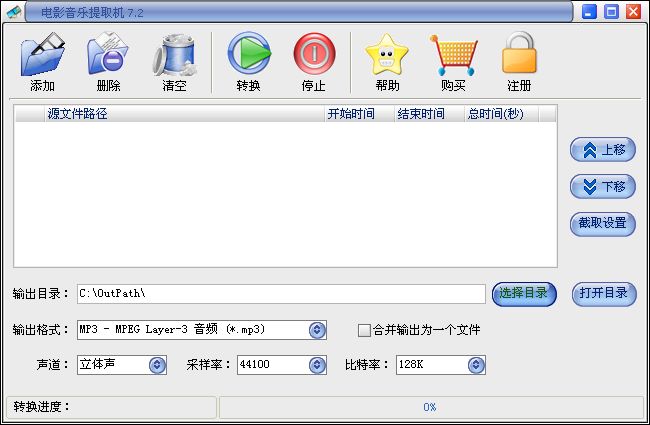Screen dimensions: 650x425
Task: Open the bitrate (比特率) 128K dropdown
Action: 476,365
